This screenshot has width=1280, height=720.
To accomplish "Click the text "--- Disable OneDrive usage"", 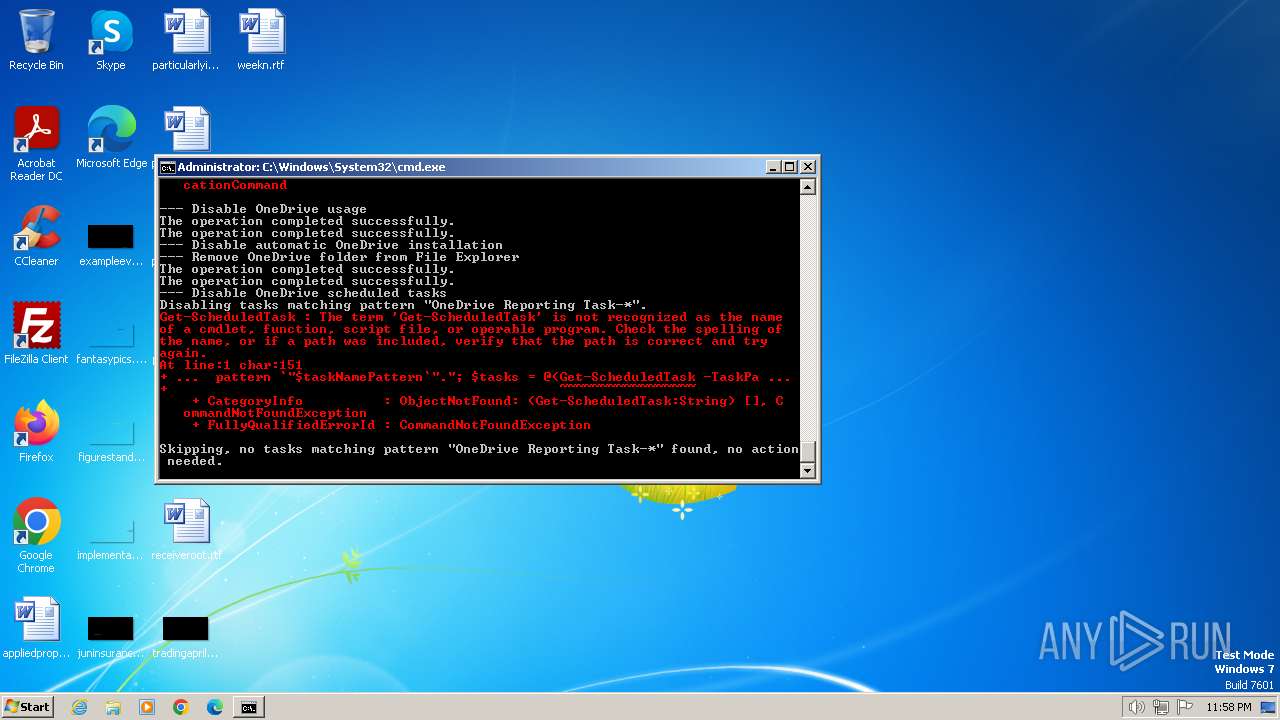I will tap(263, 209).
